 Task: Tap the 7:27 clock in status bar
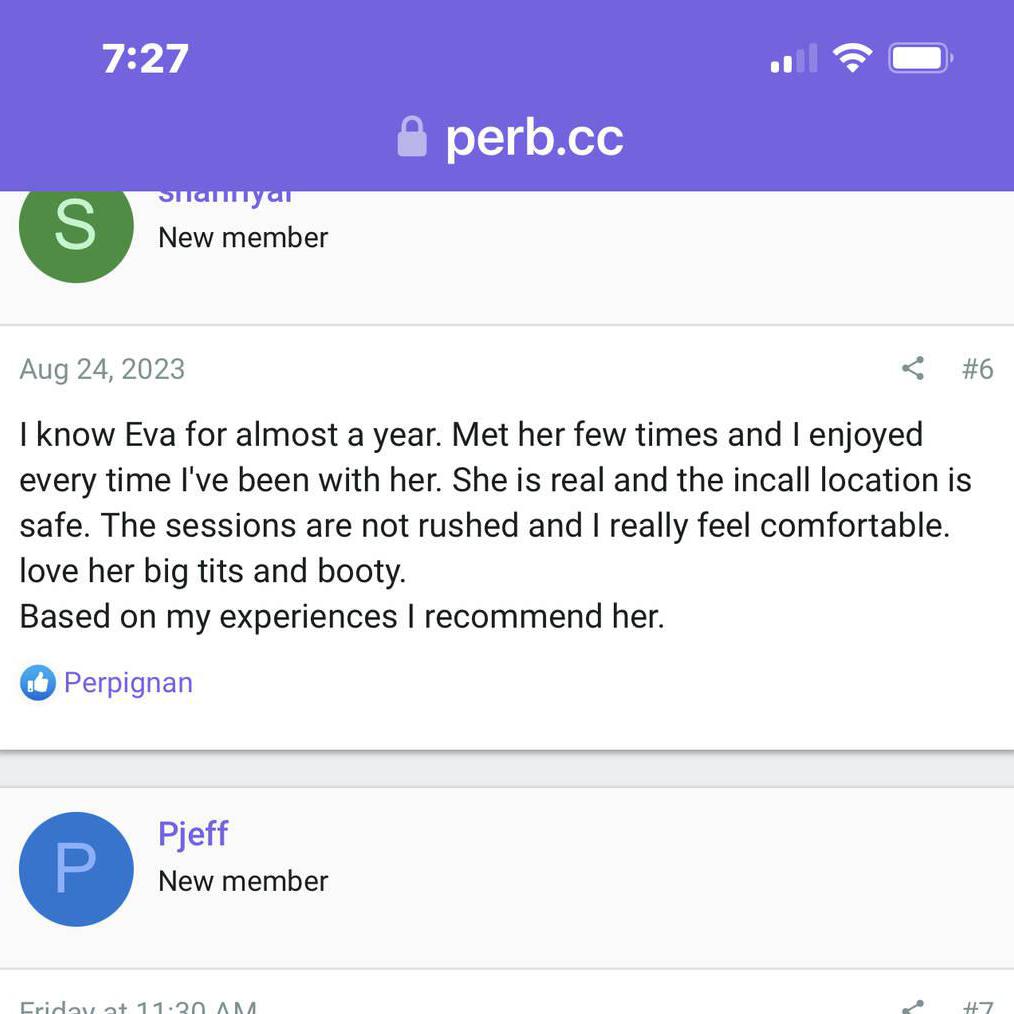(145, 59)
